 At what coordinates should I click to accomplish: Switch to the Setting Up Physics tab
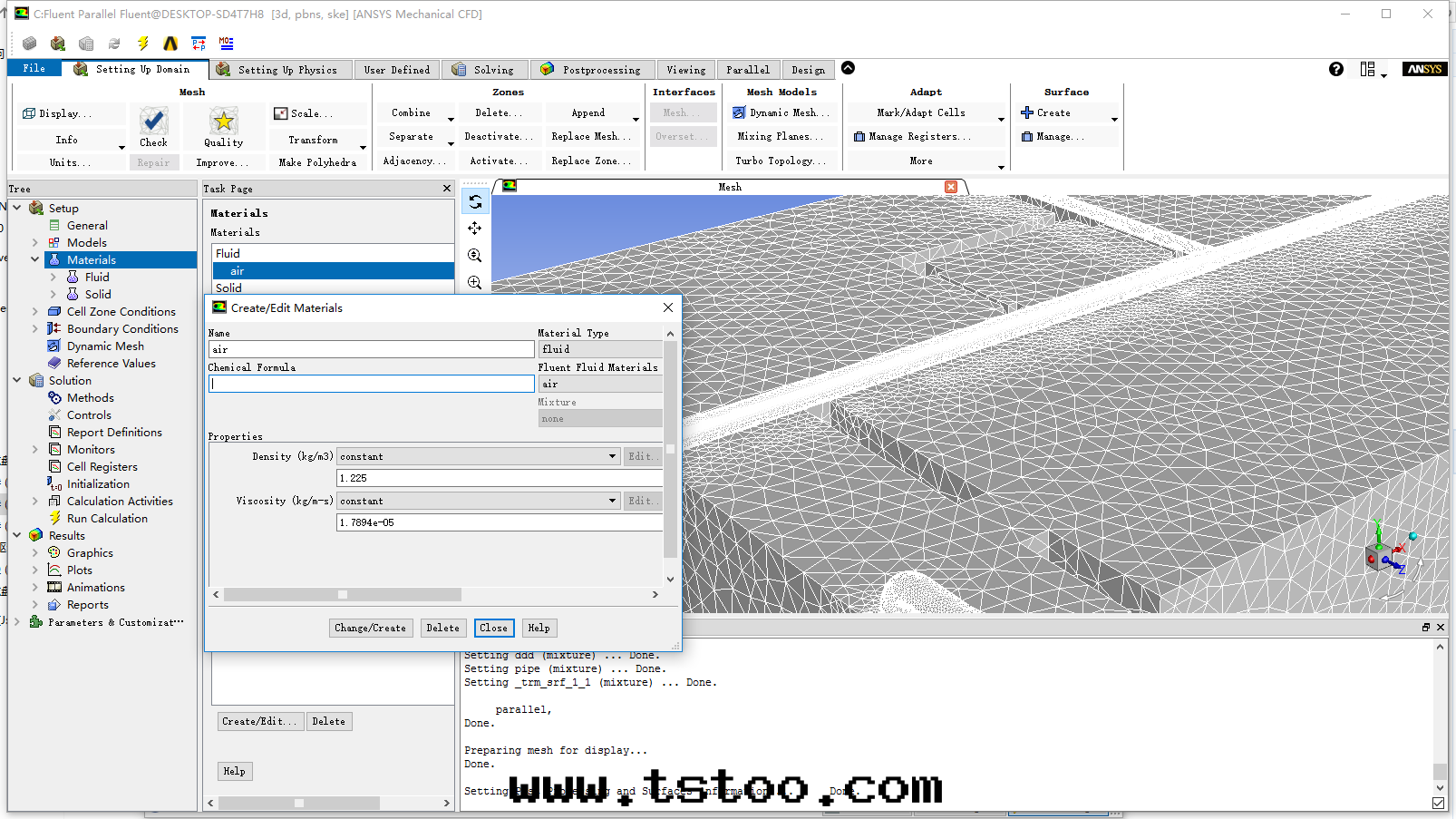pos(281,70)
